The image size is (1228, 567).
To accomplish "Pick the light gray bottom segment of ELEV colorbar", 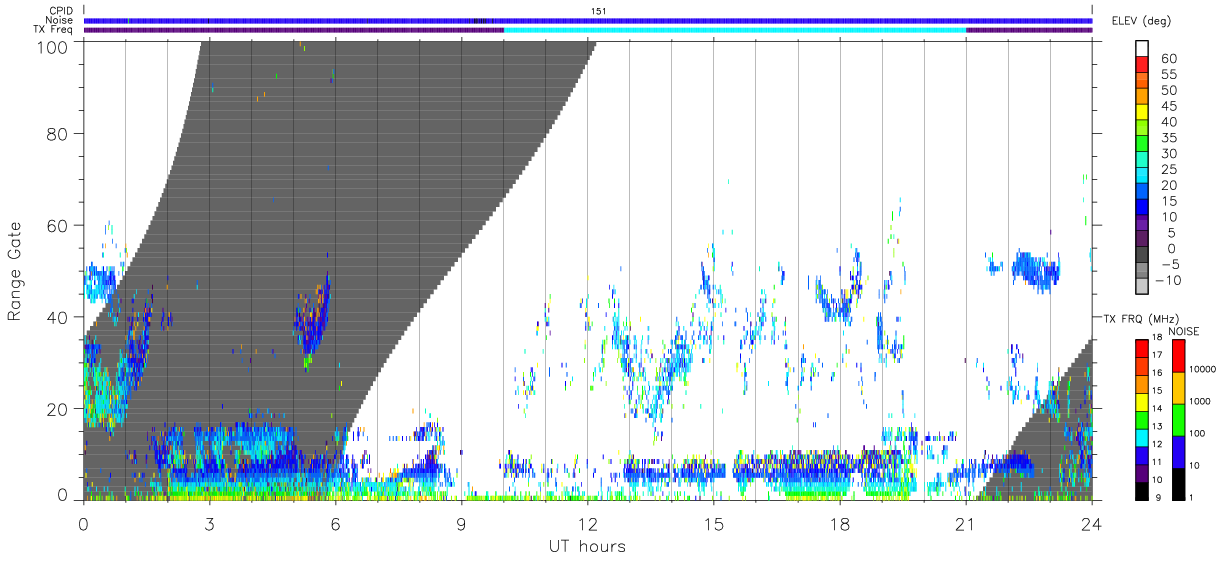I will pos(1142,284).
